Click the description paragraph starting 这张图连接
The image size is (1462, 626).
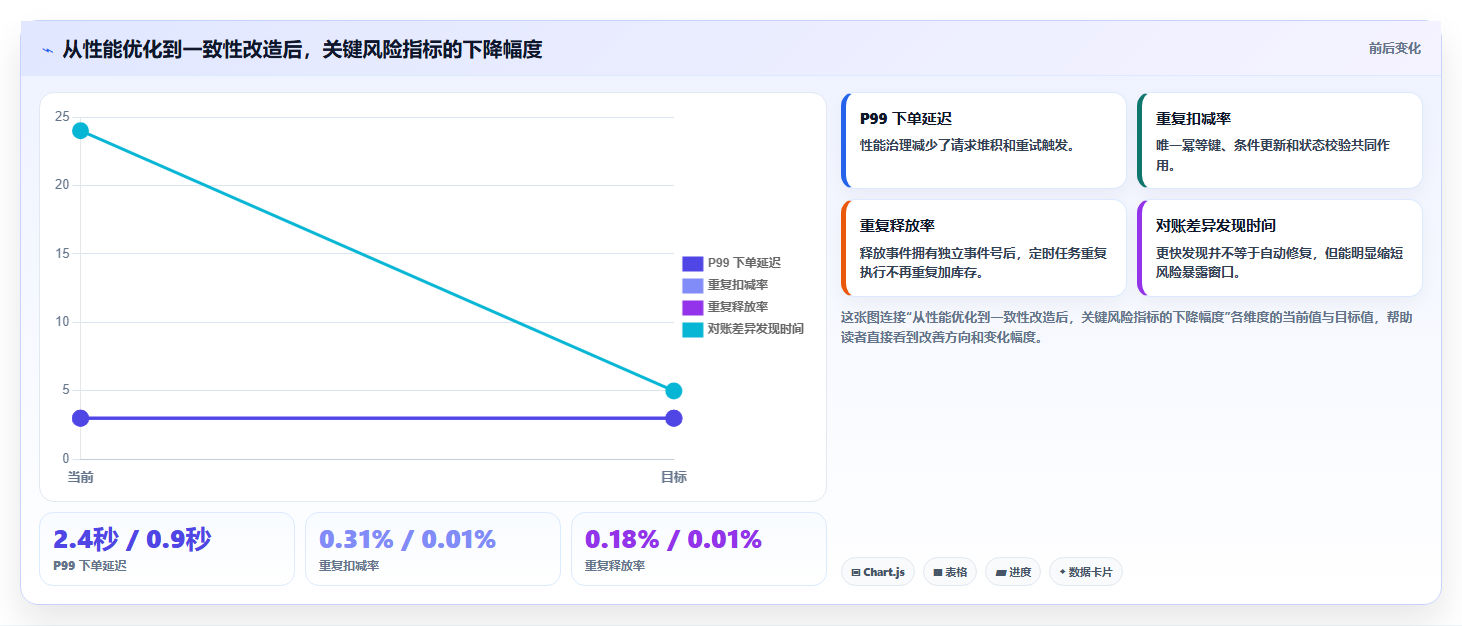pyautogui.click(x=1127, y=327)
